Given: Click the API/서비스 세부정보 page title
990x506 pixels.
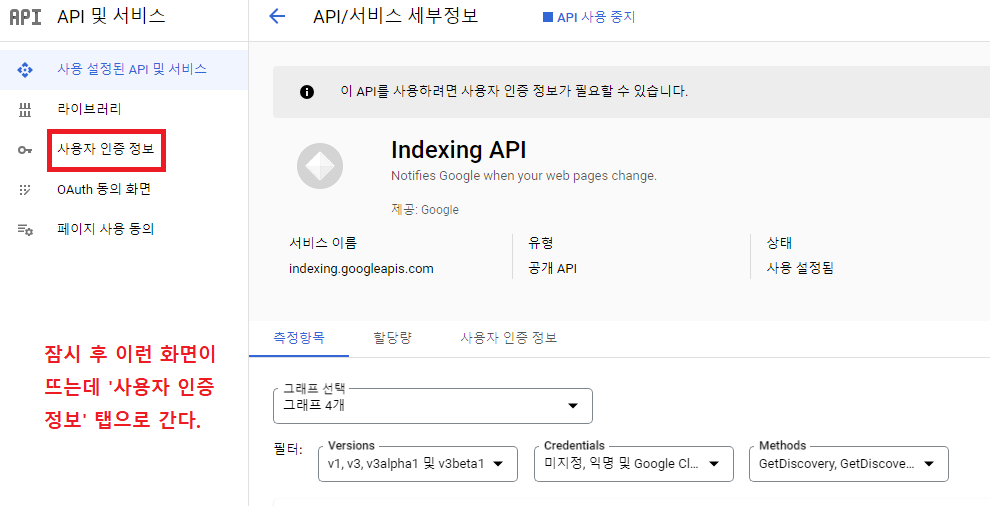Looking at the screenshot, I should 395,16.
